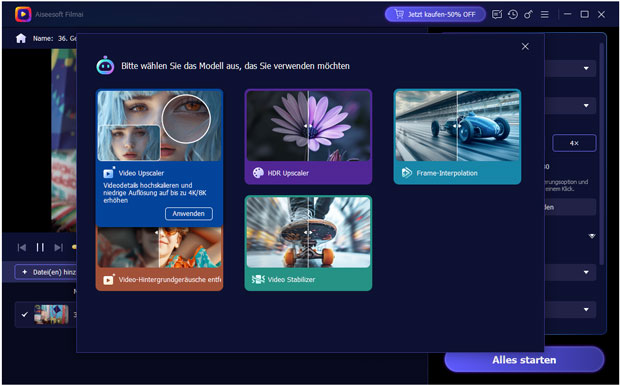Pick the Video Stabilizer model

point(308,243)
